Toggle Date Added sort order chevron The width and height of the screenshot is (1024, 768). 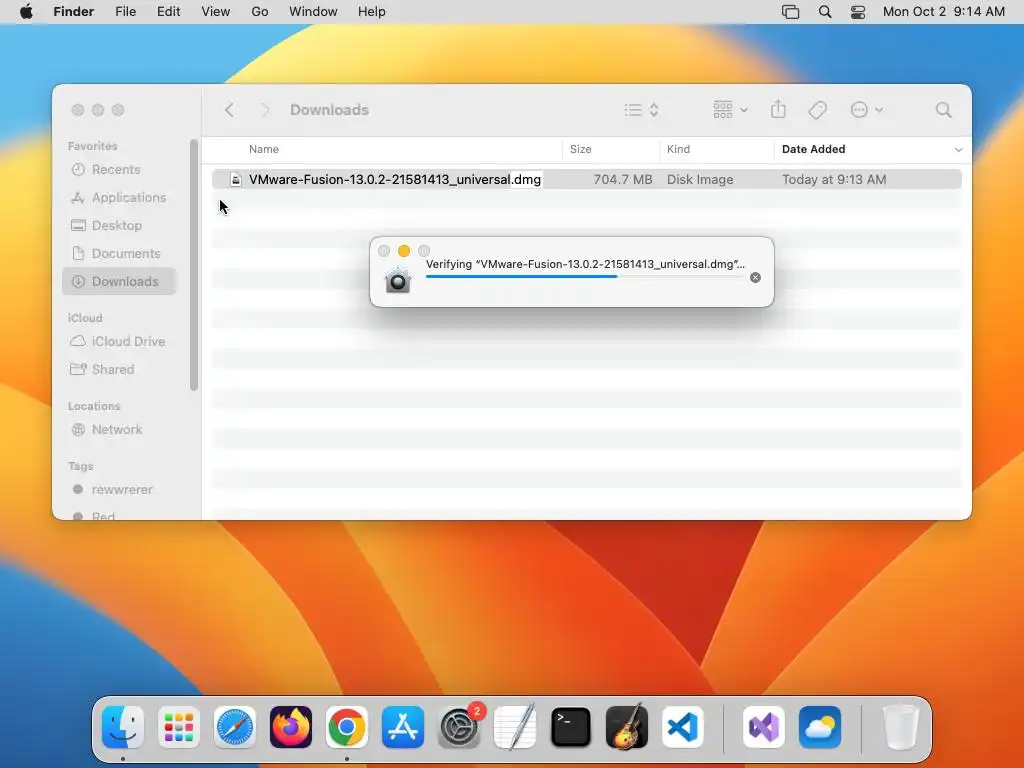click(x=958, y=150)
